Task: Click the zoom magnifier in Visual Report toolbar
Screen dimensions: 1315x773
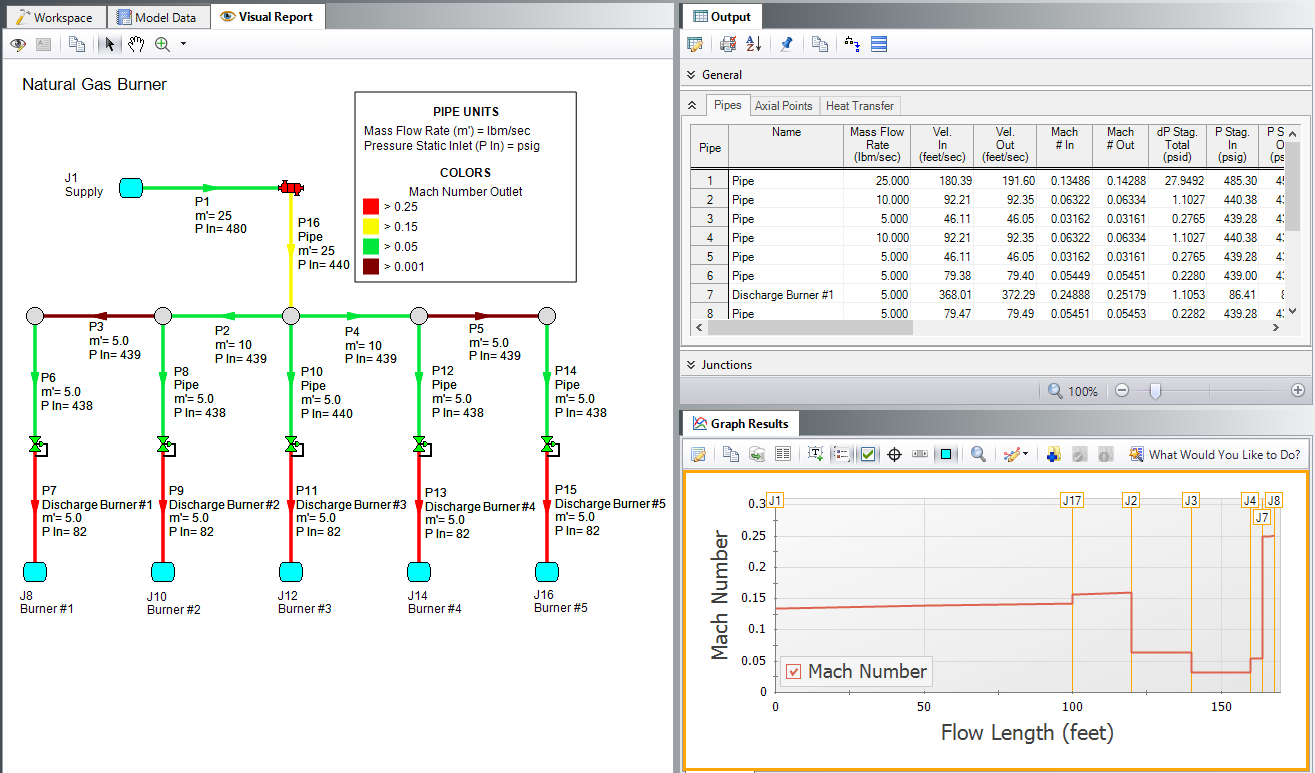Action: pos(161,44)
